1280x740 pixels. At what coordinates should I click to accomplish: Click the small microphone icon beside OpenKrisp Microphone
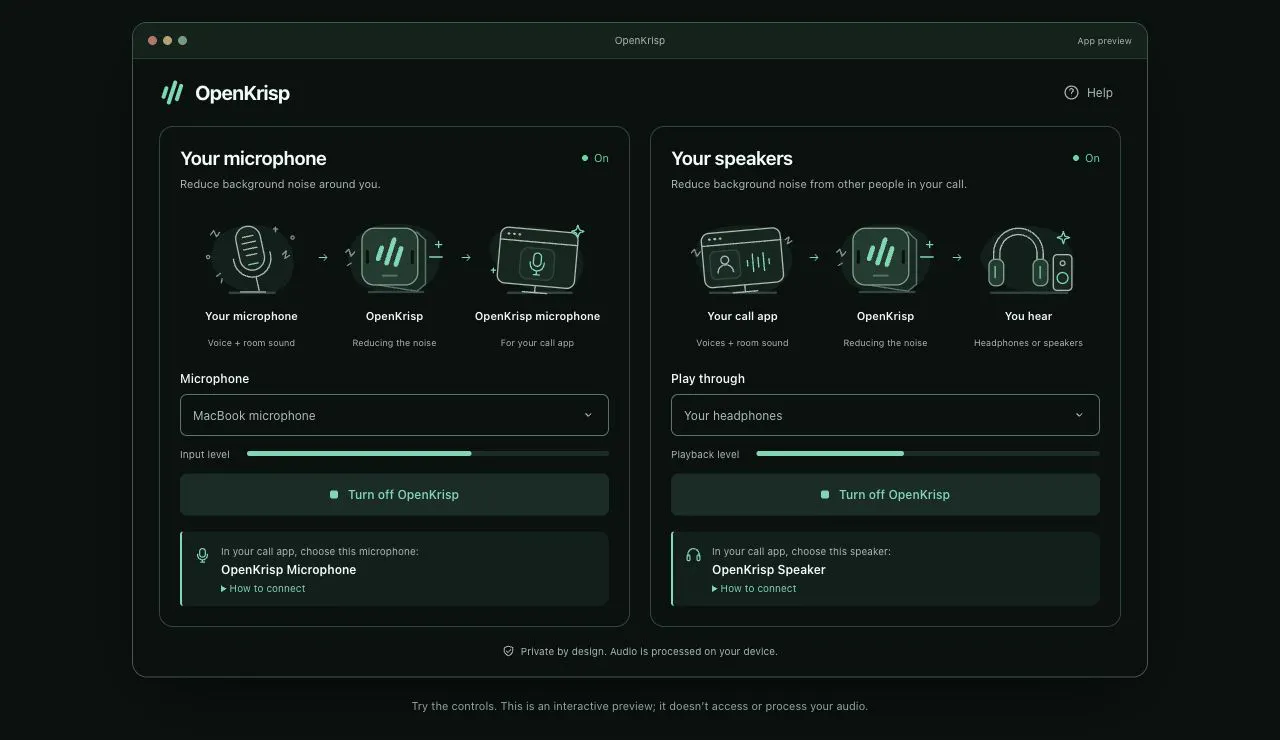[203, 555]
